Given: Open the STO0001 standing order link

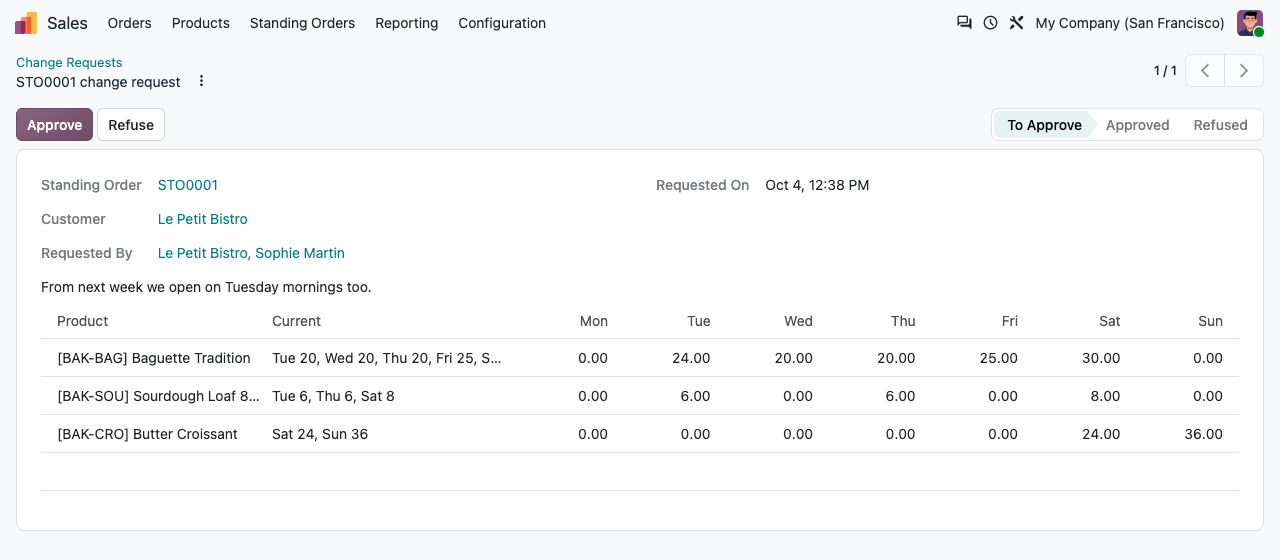Looking at the screenshot, I should click(x=188, y=185).
